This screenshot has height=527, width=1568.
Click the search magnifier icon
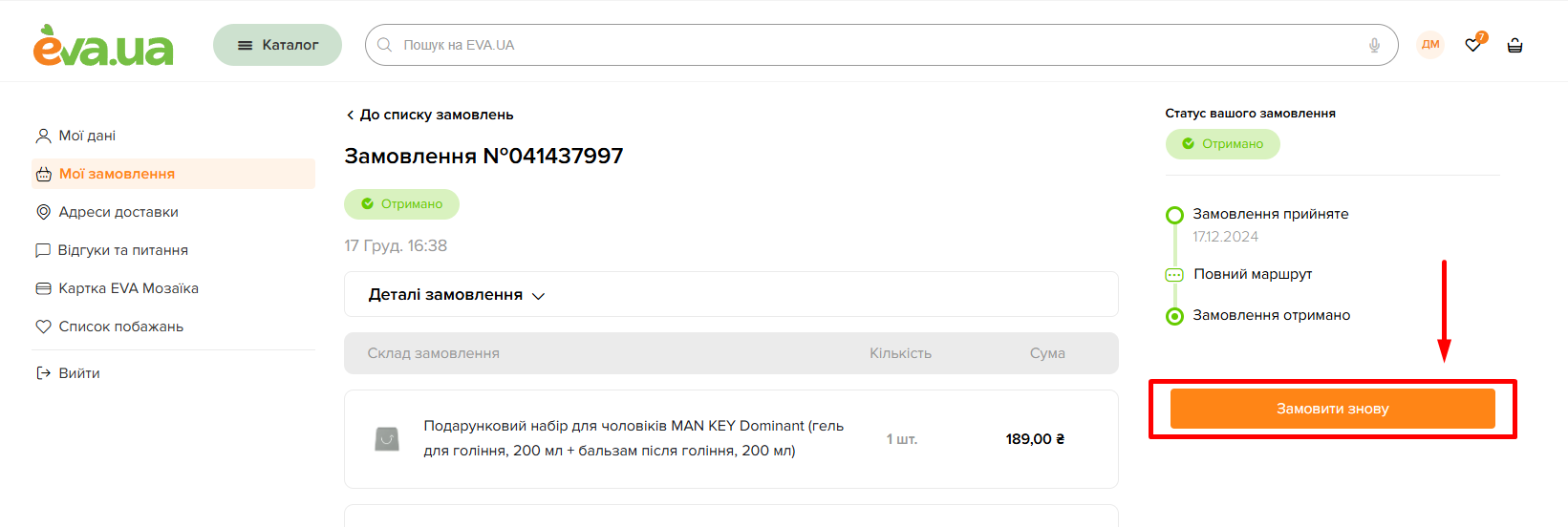384,45
